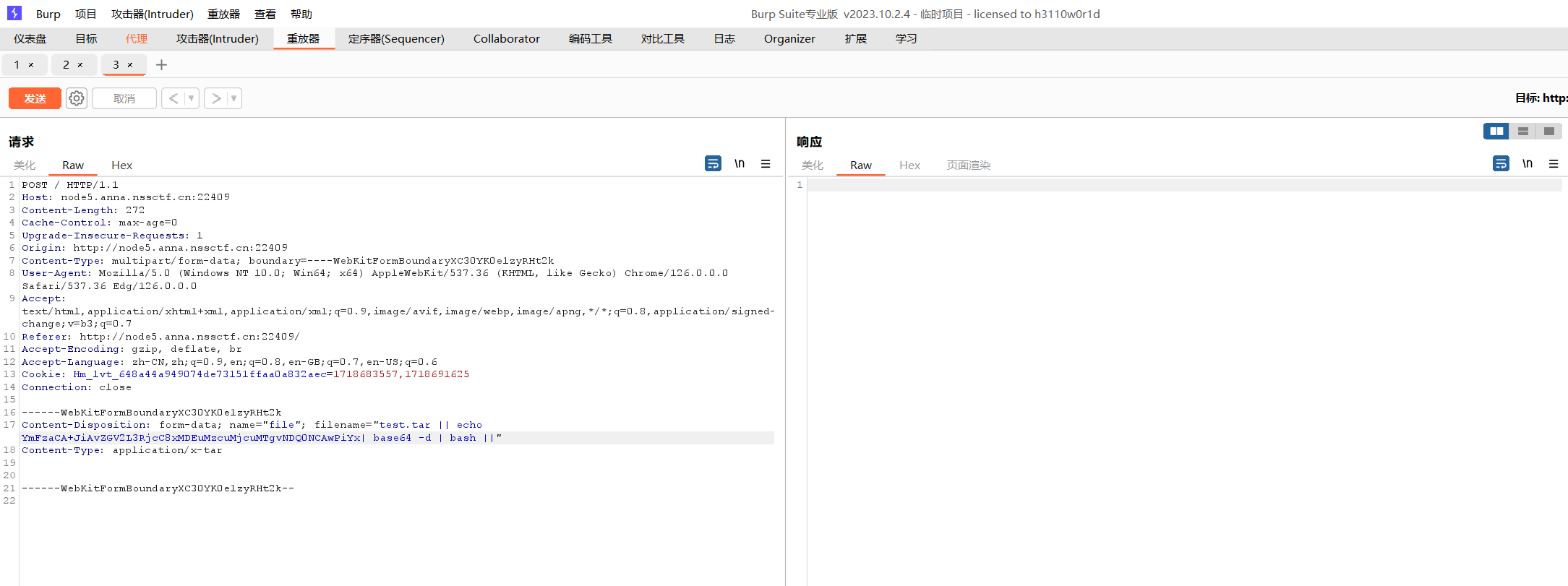Select 美化 view in request panel
The height and width of the screenshot is (586, 1568).
(x=25, y=165)
